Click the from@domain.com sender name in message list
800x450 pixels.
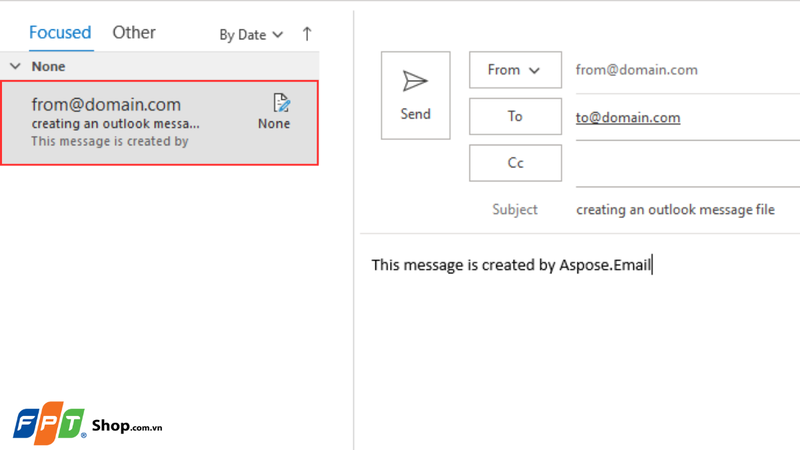(x=106, y=105)
